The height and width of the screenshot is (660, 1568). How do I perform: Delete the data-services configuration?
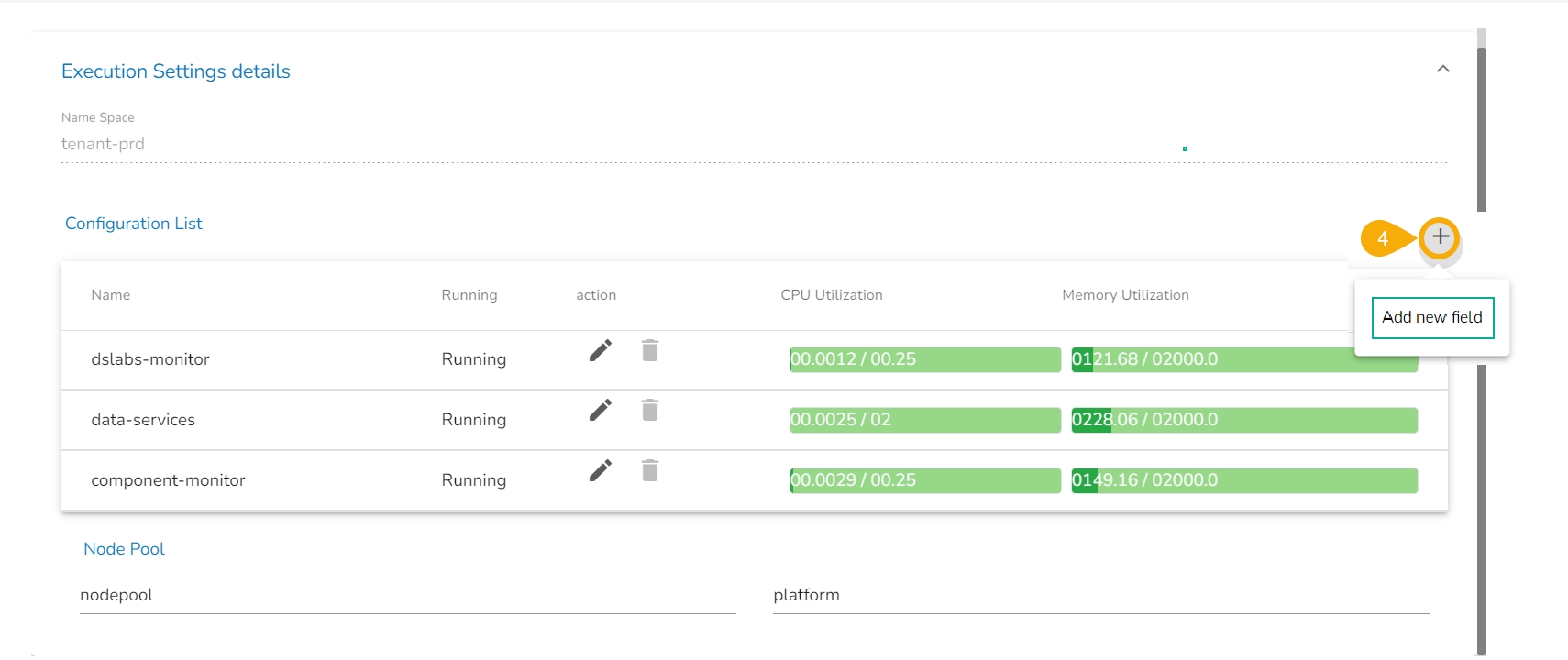(x=650, y=410)
